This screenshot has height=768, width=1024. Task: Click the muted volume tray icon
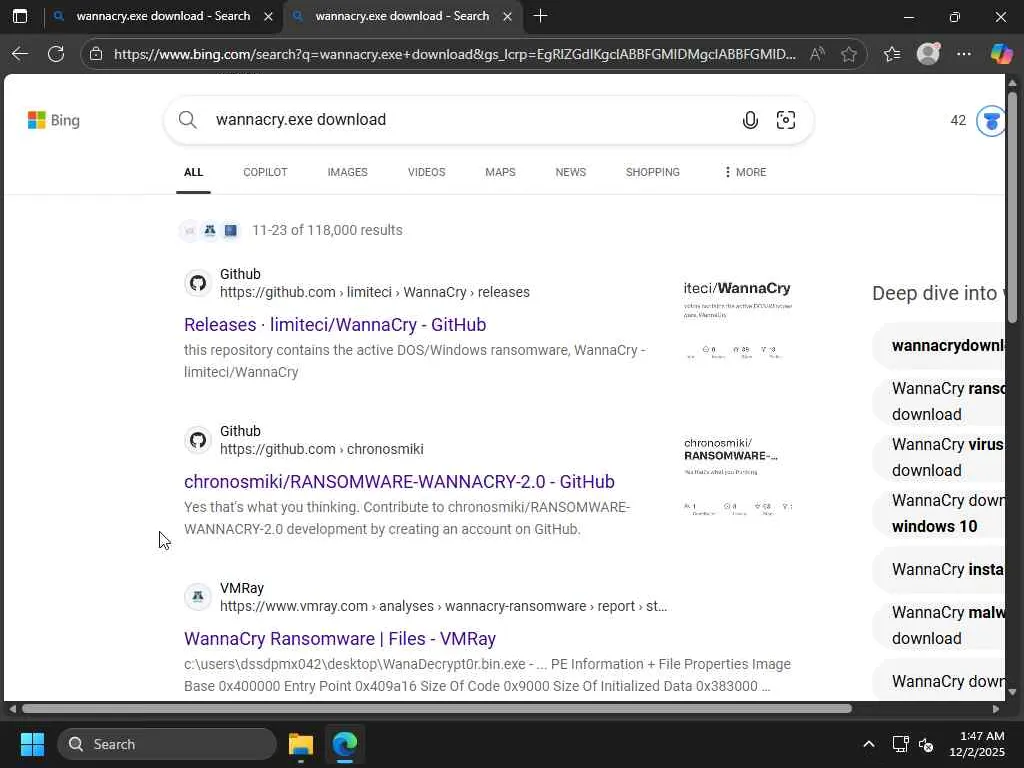(926, 744)
